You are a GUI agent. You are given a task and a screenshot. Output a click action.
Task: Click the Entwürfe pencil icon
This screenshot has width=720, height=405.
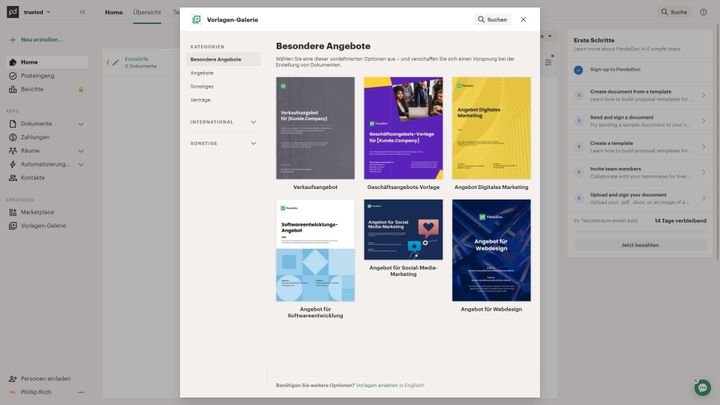[x=116, y=62]
